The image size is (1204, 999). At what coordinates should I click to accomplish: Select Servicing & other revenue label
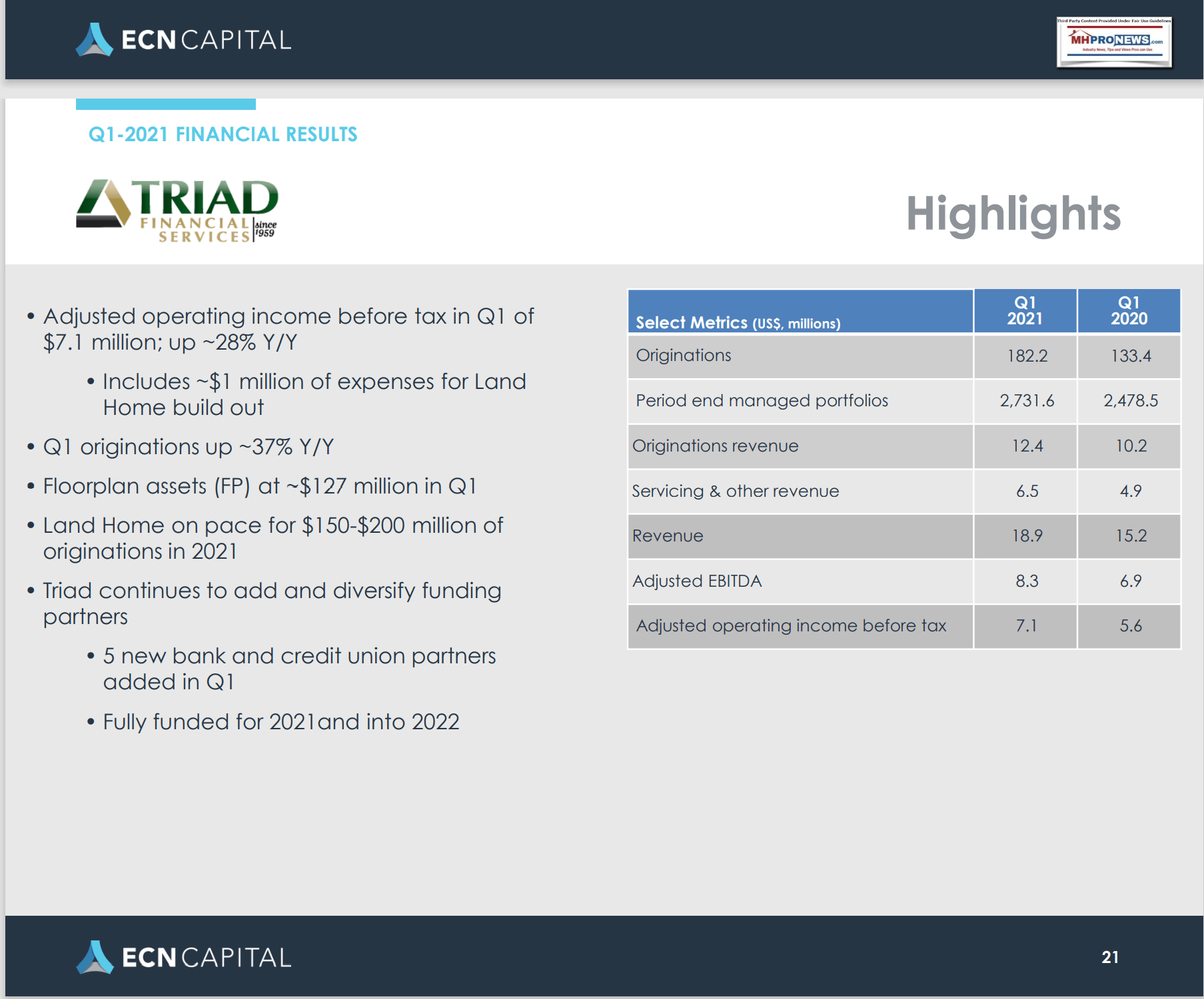(736, 491)
